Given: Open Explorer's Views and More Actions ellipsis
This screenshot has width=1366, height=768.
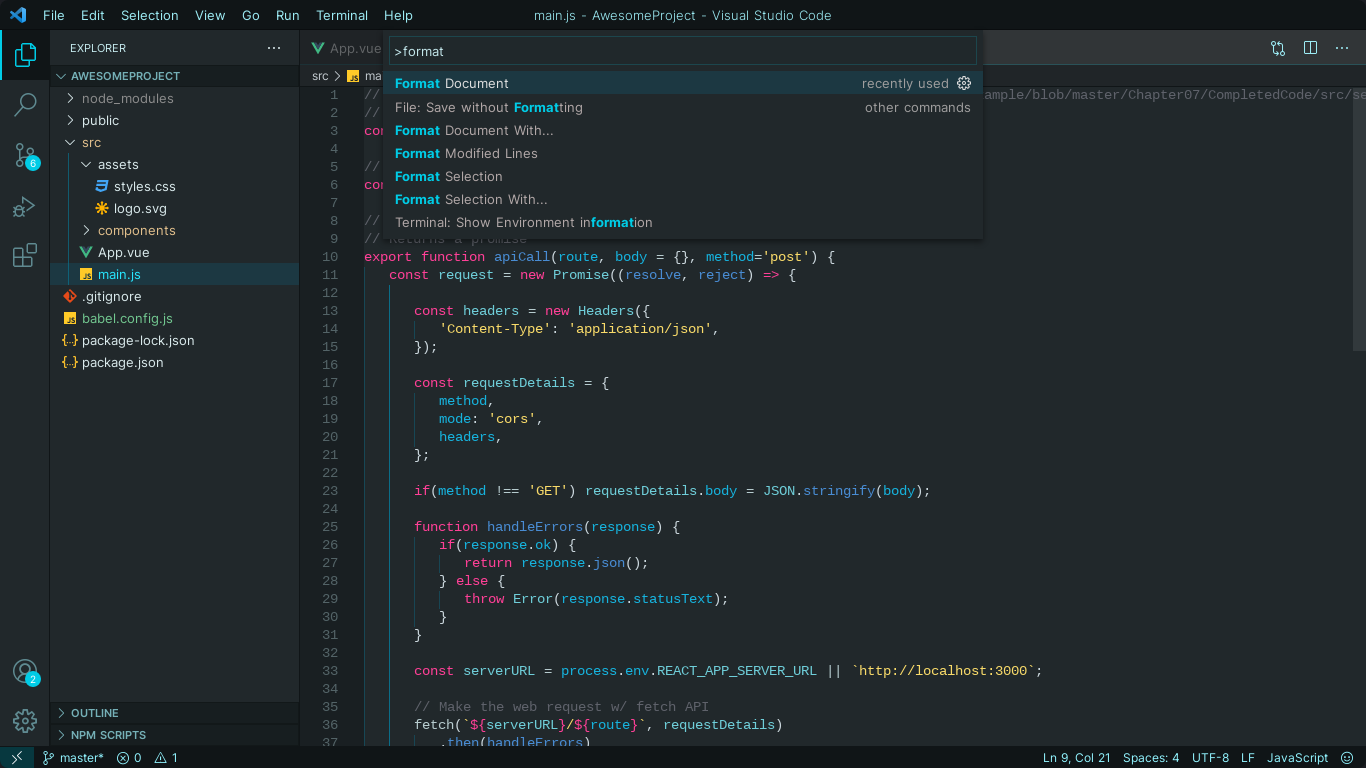Looking at the screenshot, I should 274,48.
